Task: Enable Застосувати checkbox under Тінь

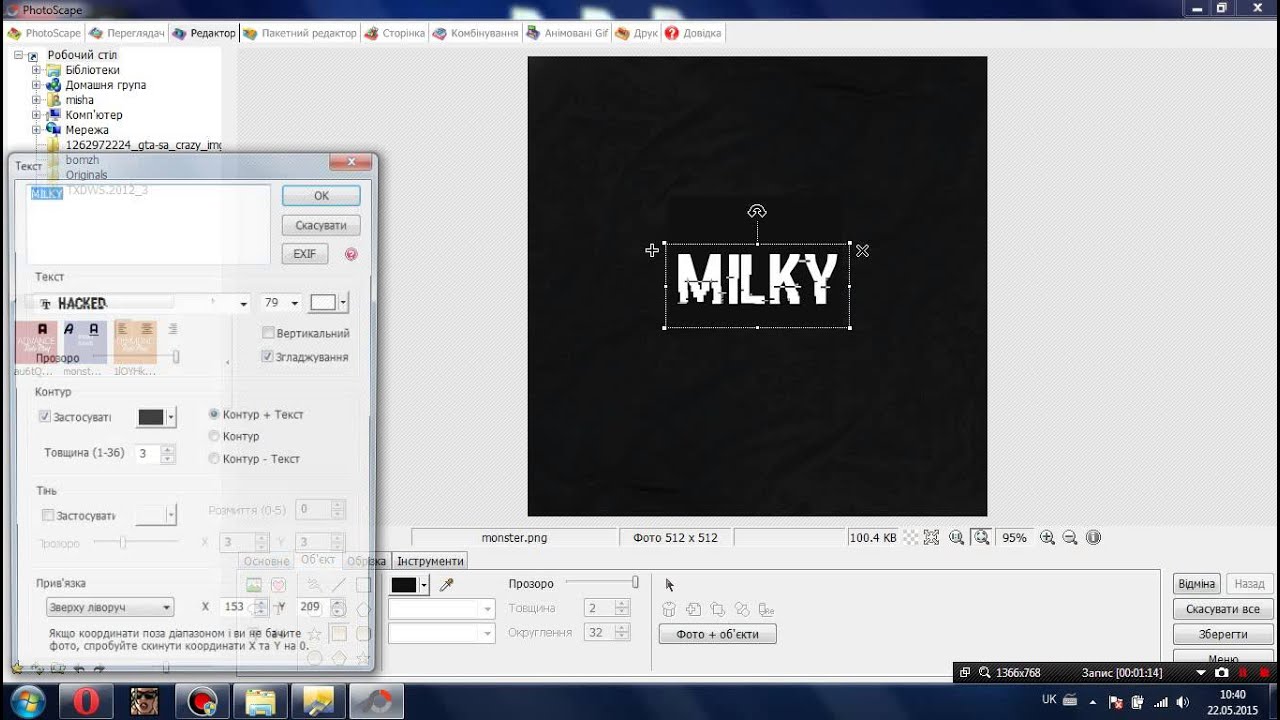Action: click(47, 515)
